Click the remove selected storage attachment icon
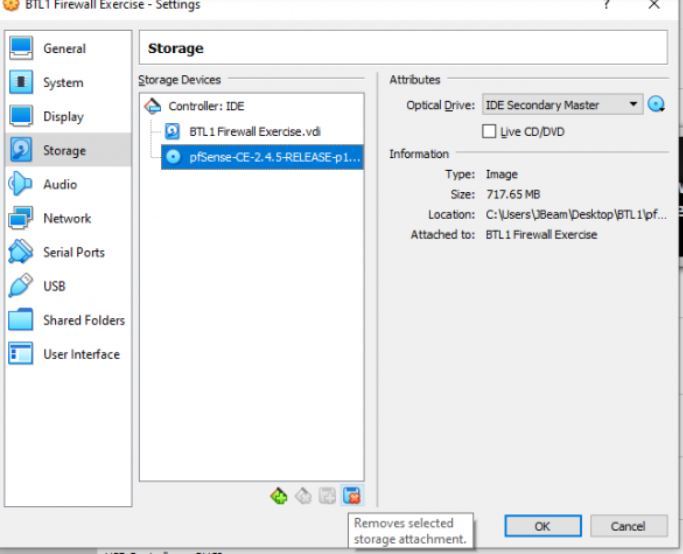Viewport: 683px width, 554px height. tap(352, 496)
